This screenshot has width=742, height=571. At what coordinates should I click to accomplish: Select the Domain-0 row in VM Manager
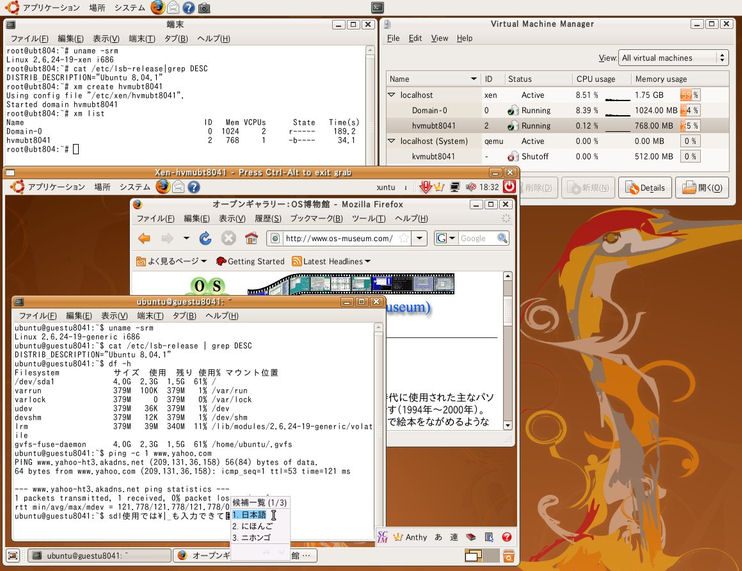click(x=557, y=110)
